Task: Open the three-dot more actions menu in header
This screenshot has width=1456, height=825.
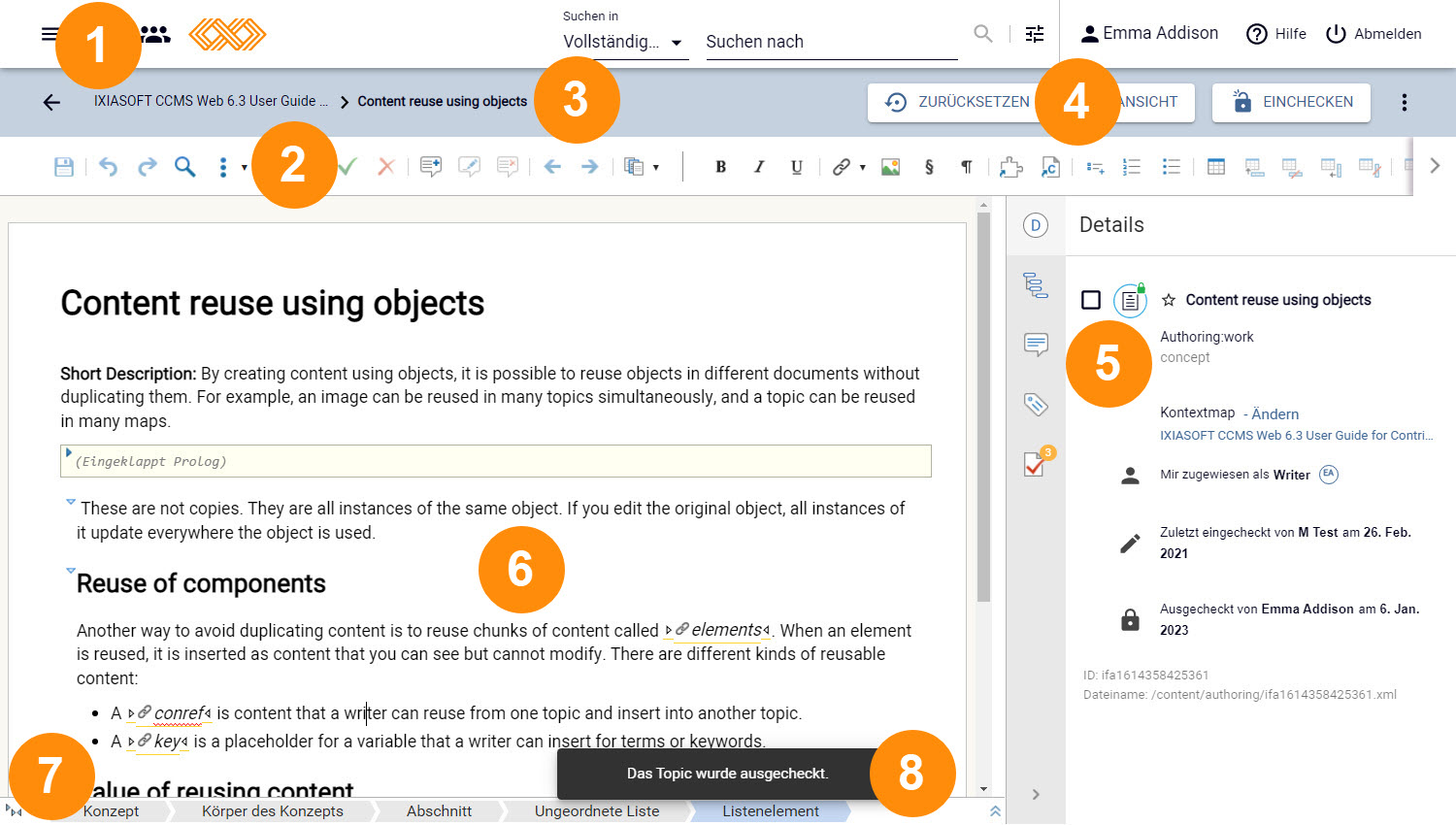Action: (x=1405, y=102)
